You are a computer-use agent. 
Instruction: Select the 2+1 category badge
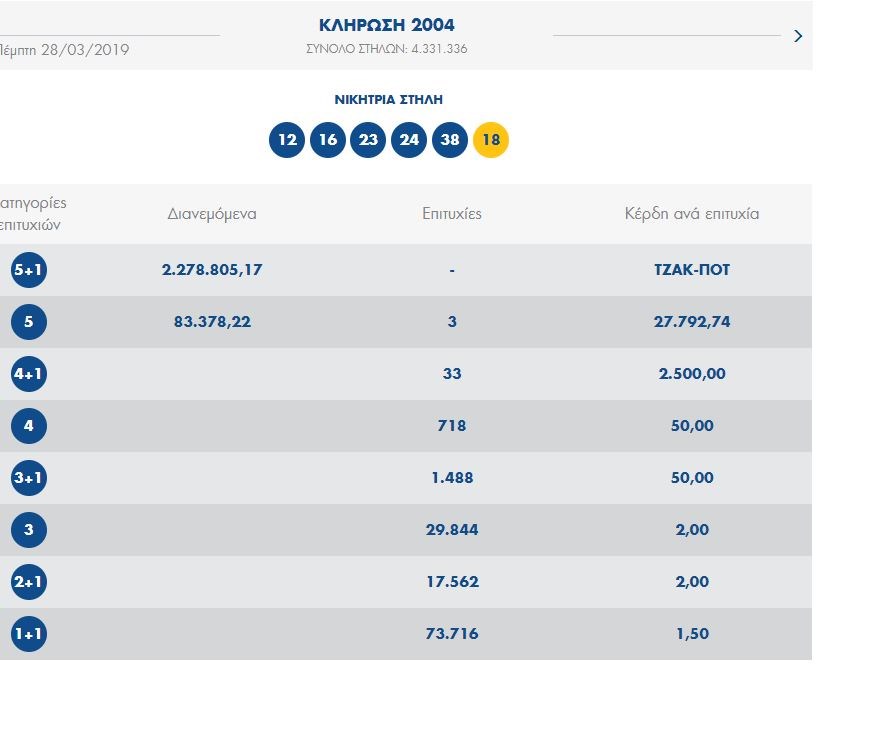(28, 582)
